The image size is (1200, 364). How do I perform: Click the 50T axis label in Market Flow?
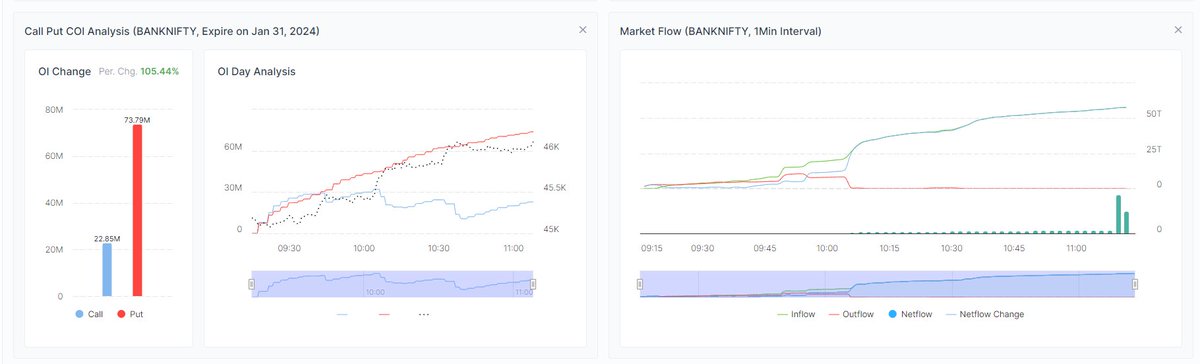tap(1153, 114)
